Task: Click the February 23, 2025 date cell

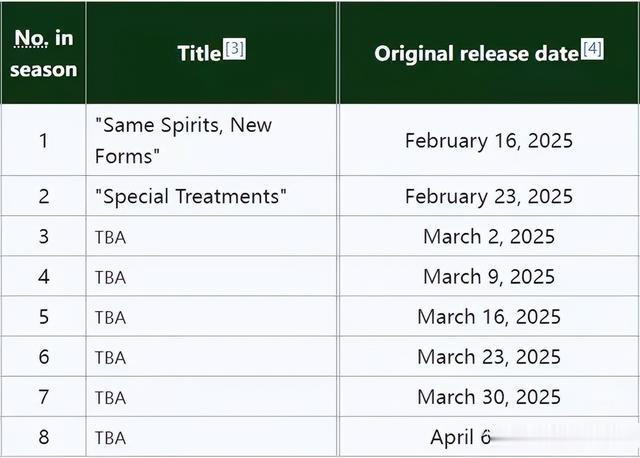Action: [489, 196]
